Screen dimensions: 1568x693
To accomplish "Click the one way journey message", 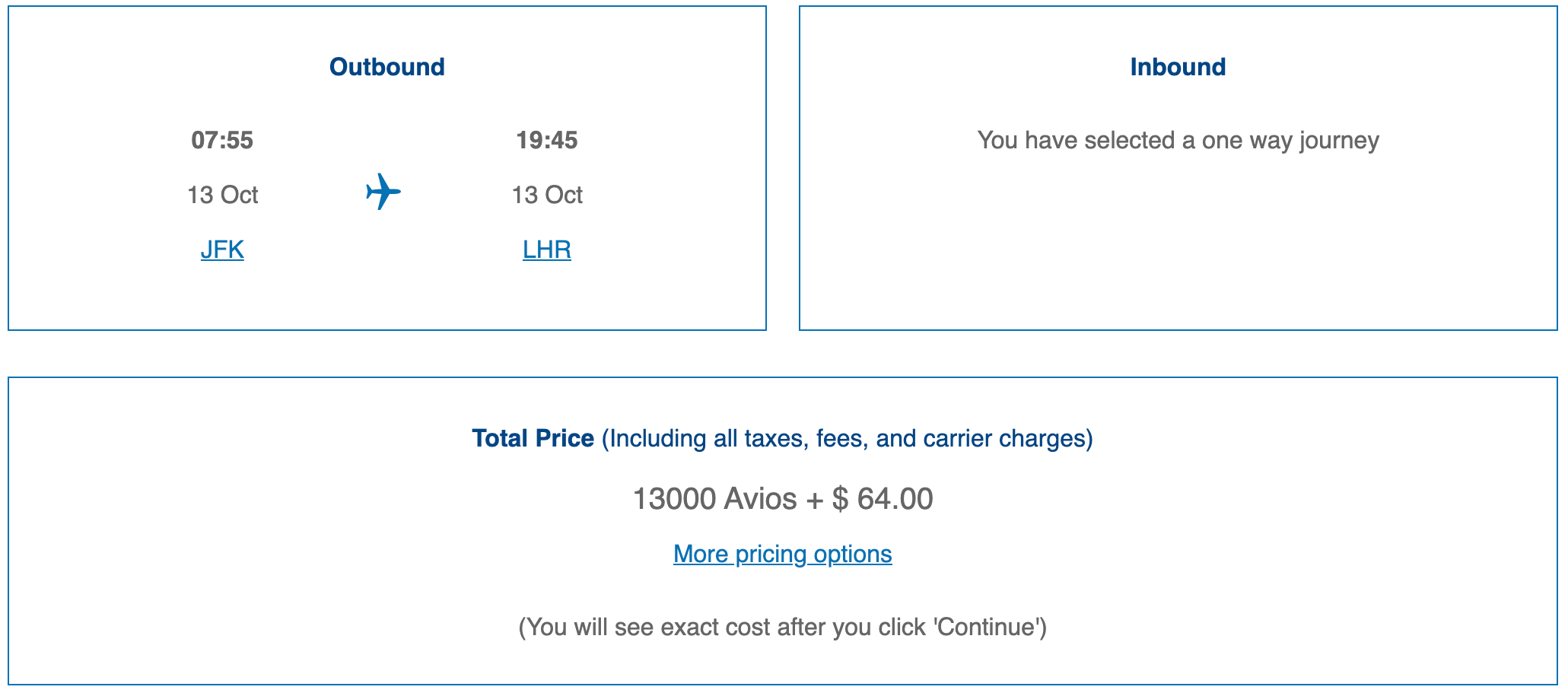I will click(1178, 141).
